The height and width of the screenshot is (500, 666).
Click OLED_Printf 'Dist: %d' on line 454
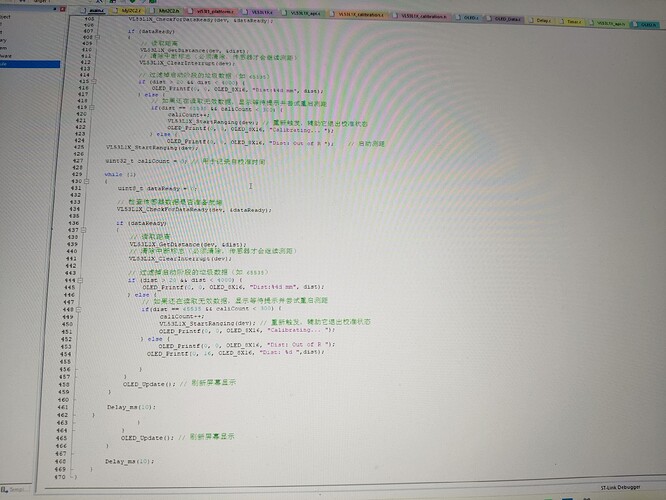[236, 353]
